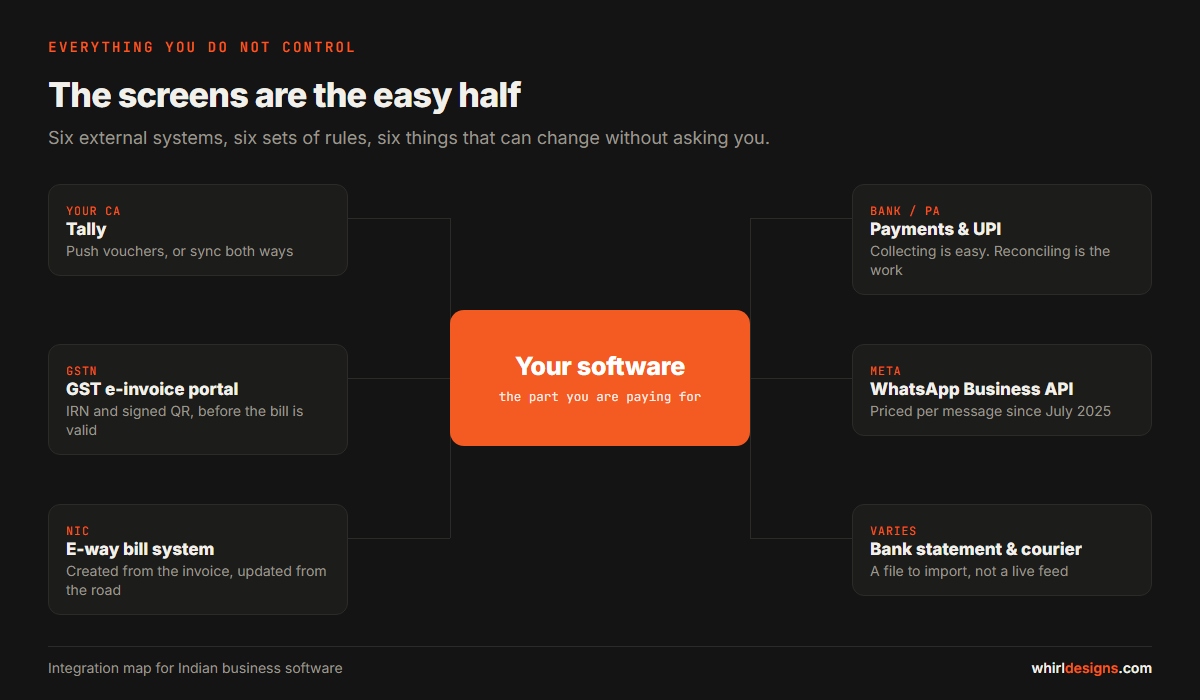
Task: Click the Integration map footer caption
Action: click(195, 668)
